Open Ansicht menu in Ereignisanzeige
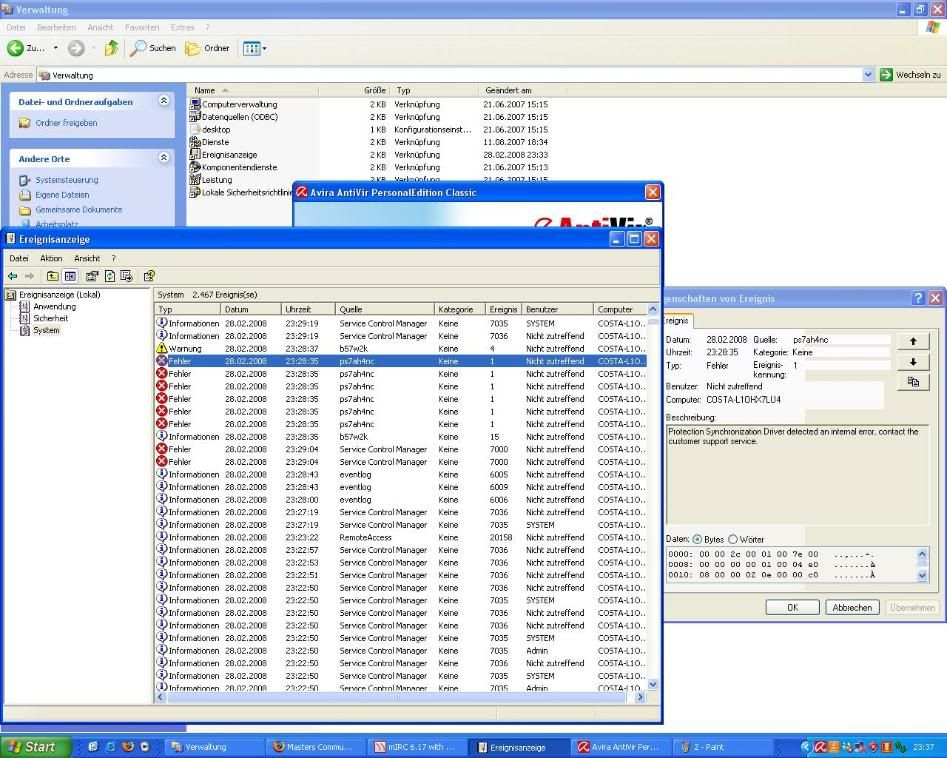This screenshot has width=947, height=758. 87,258
